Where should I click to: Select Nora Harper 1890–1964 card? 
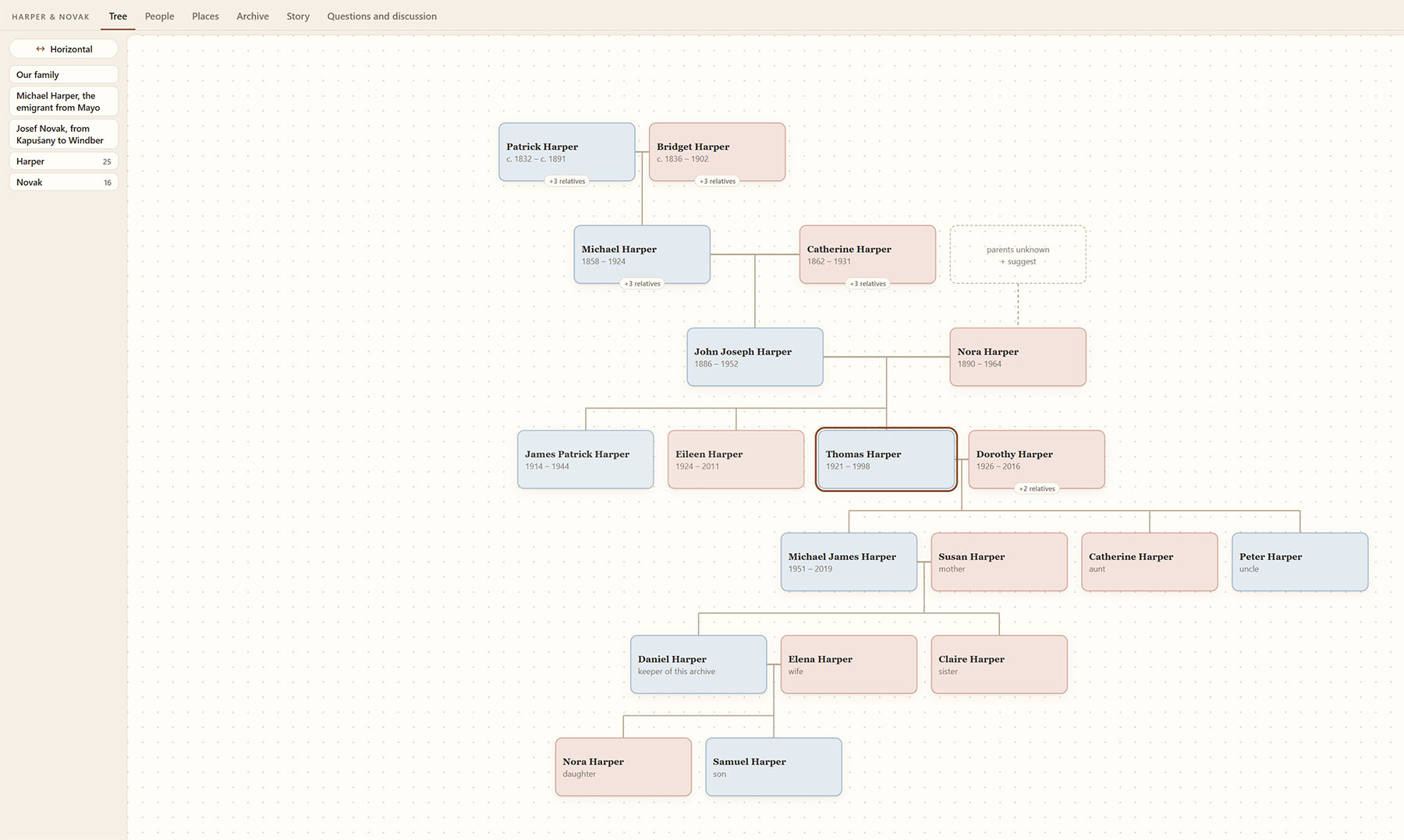point(1018,357)
